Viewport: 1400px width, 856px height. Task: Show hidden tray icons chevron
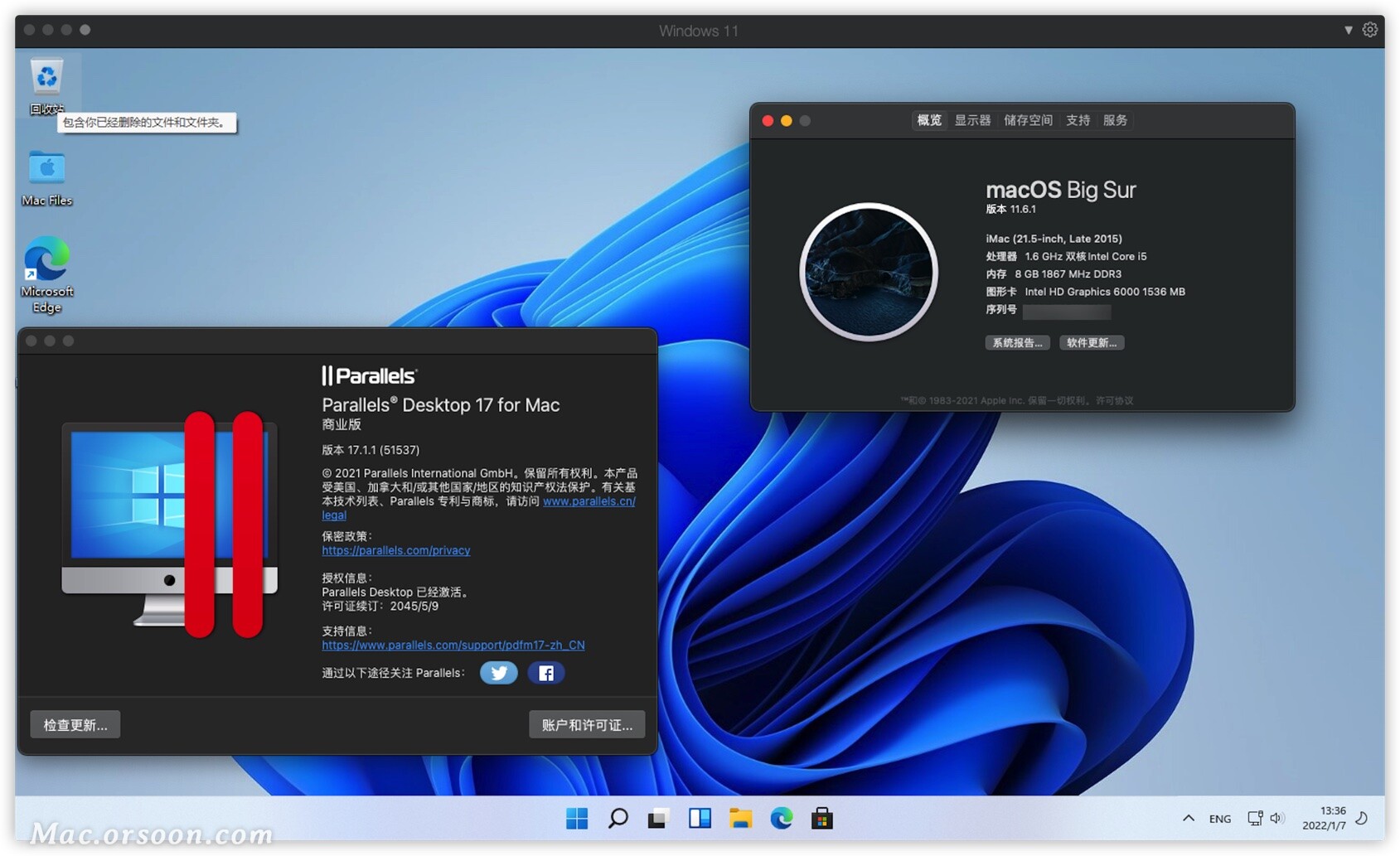coord(1189,819)
